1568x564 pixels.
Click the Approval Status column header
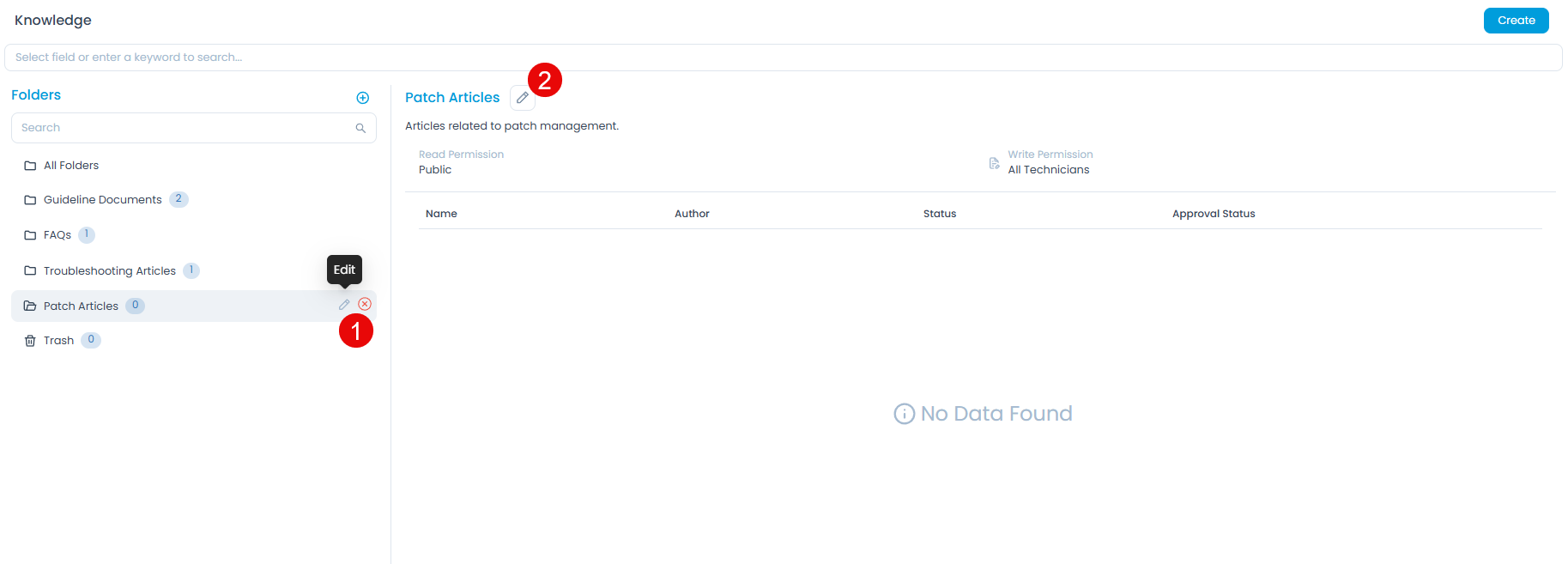point(1213,214)
